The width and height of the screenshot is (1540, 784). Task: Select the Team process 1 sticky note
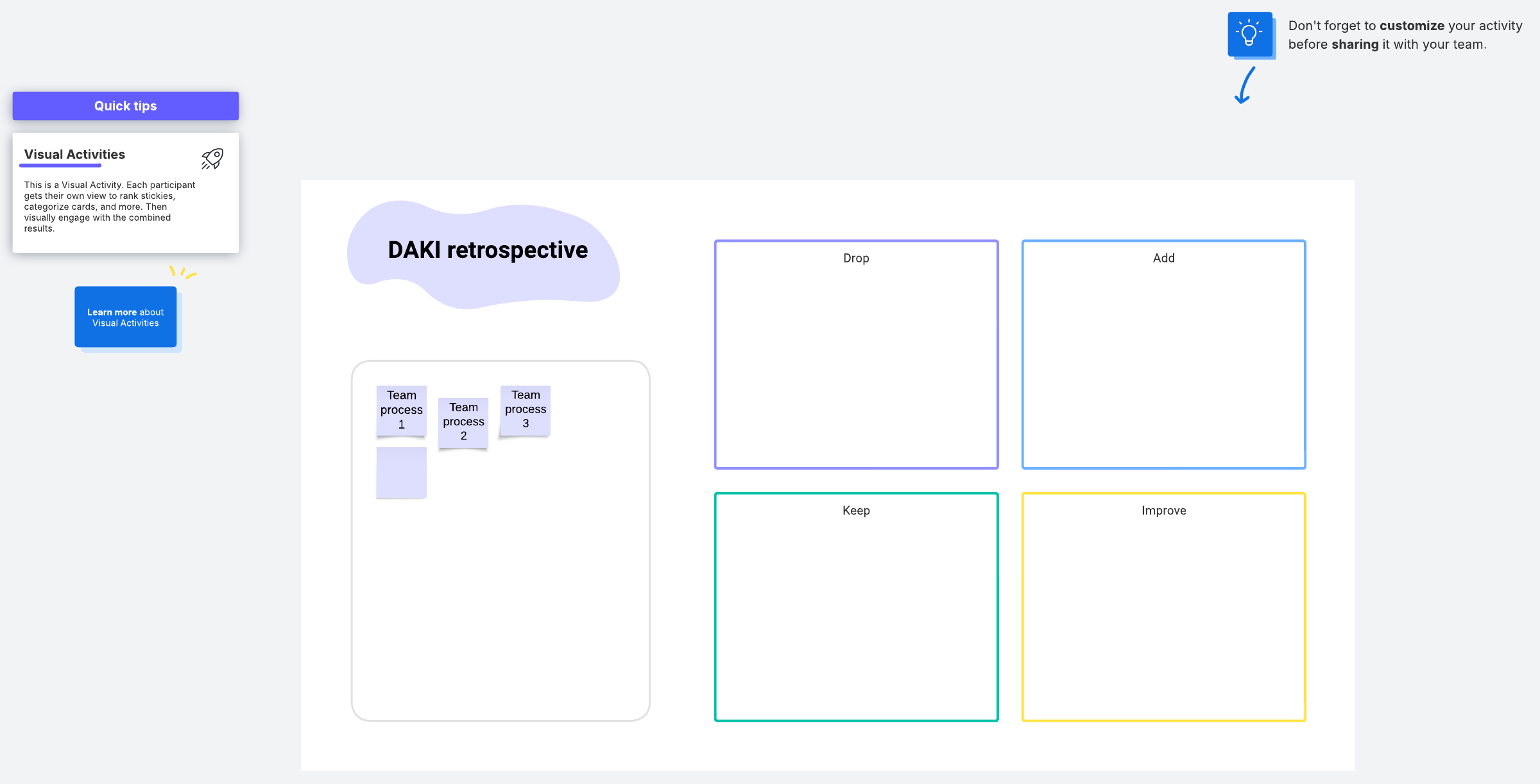click(402, 411)
